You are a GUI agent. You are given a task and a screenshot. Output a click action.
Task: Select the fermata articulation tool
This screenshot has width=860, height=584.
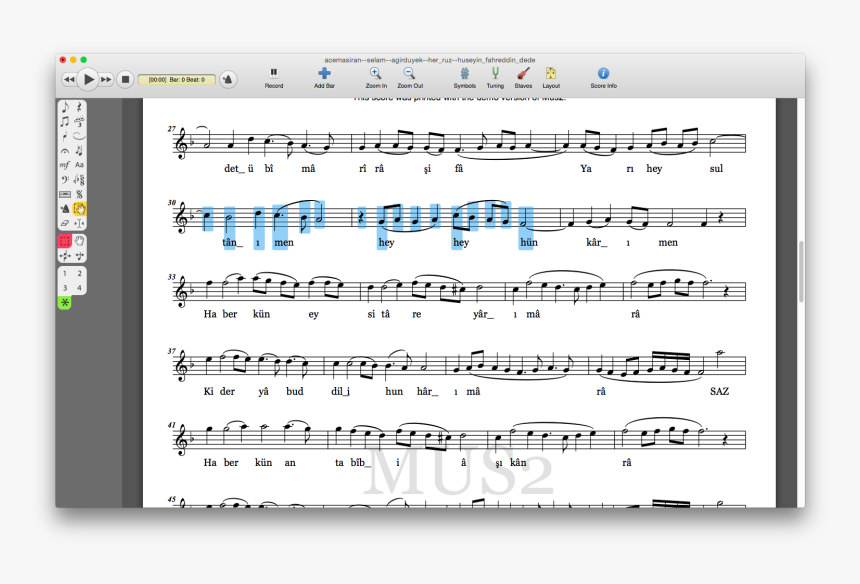tap(65, 150)
